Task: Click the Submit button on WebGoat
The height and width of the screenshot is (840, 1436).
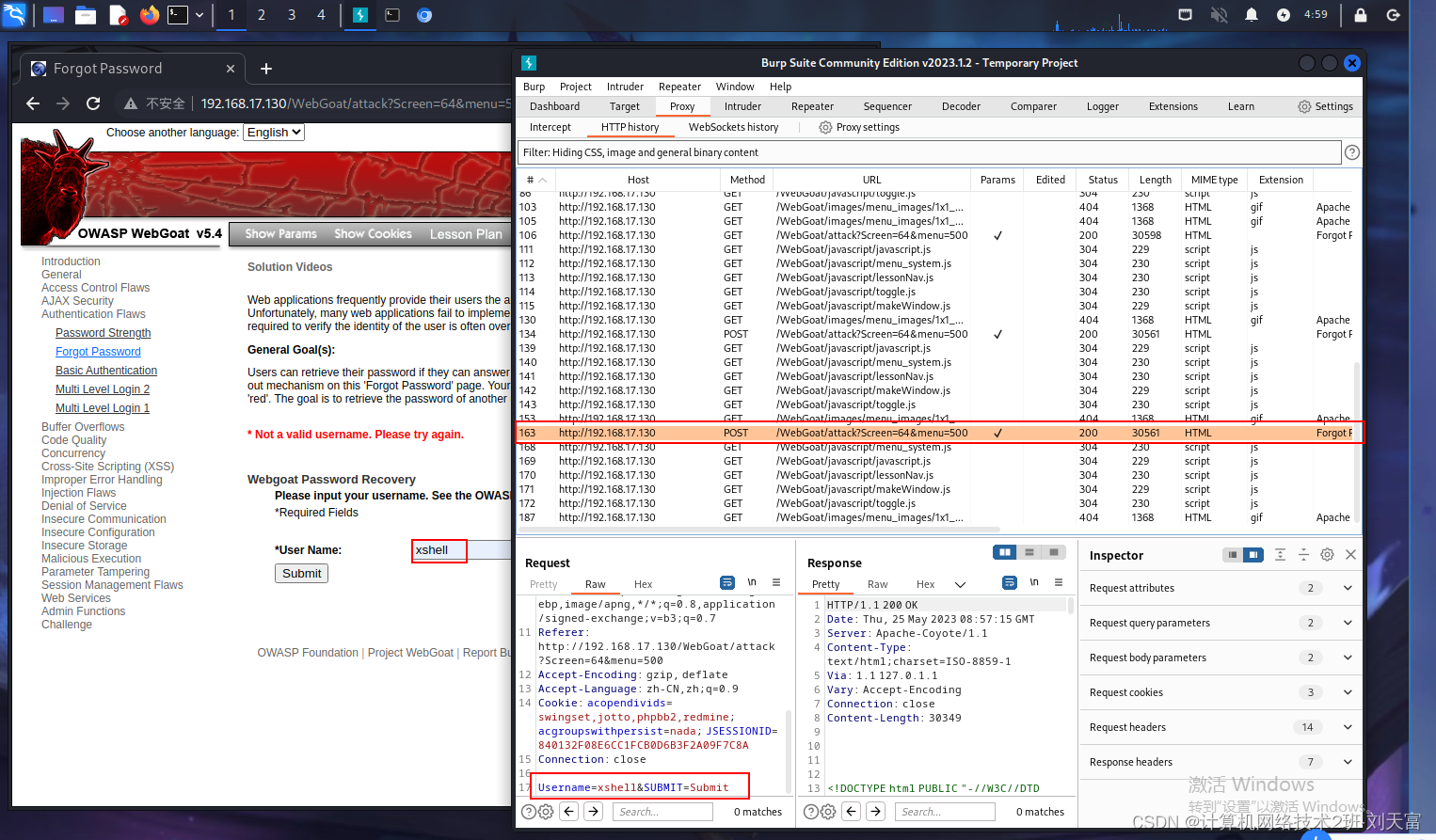Action: (302, 574)
